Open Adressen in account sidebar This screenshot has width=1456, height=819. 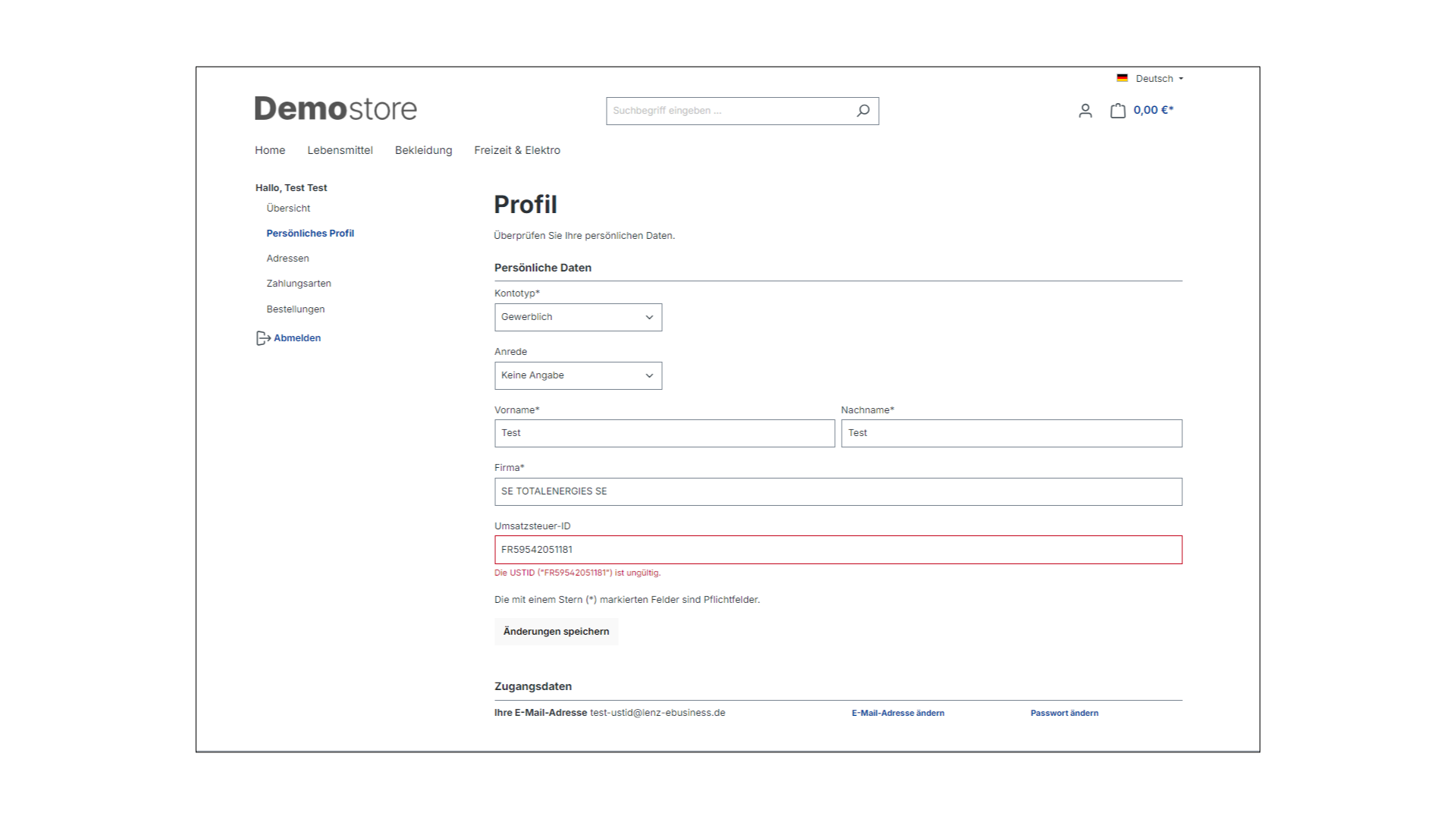[287, 259]
